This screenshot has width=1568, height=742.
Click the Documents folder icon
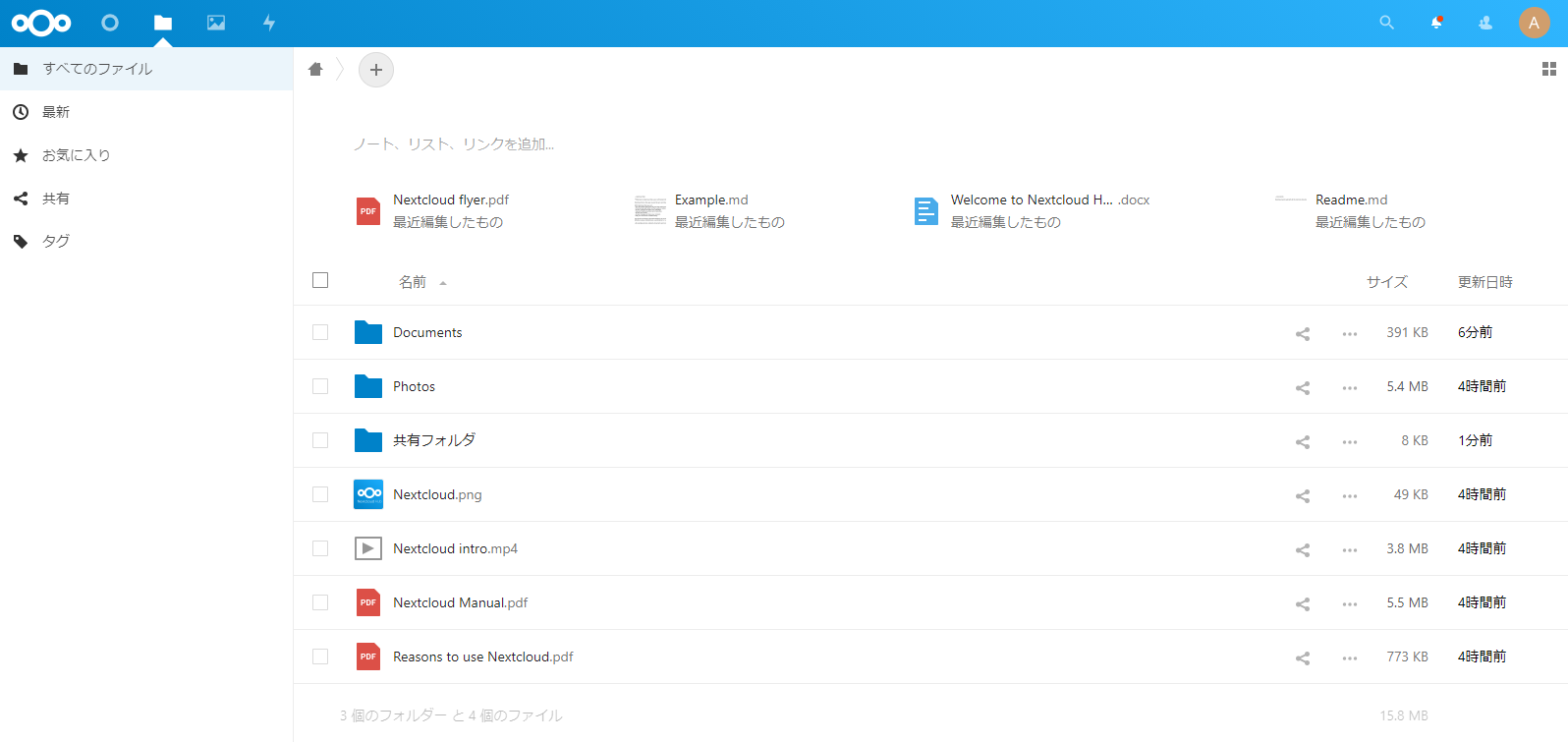(368, 332)
